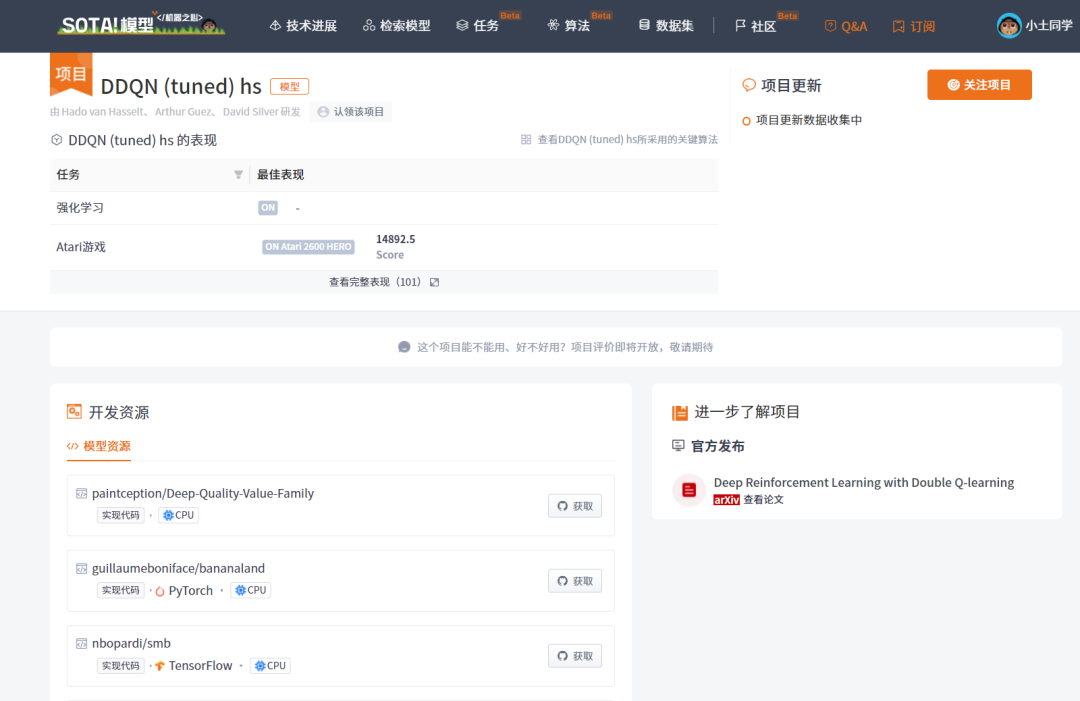Screen dimensions: 1080x701
Task: Click PyTorch icon under bananaland
Action: [x=160, y=591]
